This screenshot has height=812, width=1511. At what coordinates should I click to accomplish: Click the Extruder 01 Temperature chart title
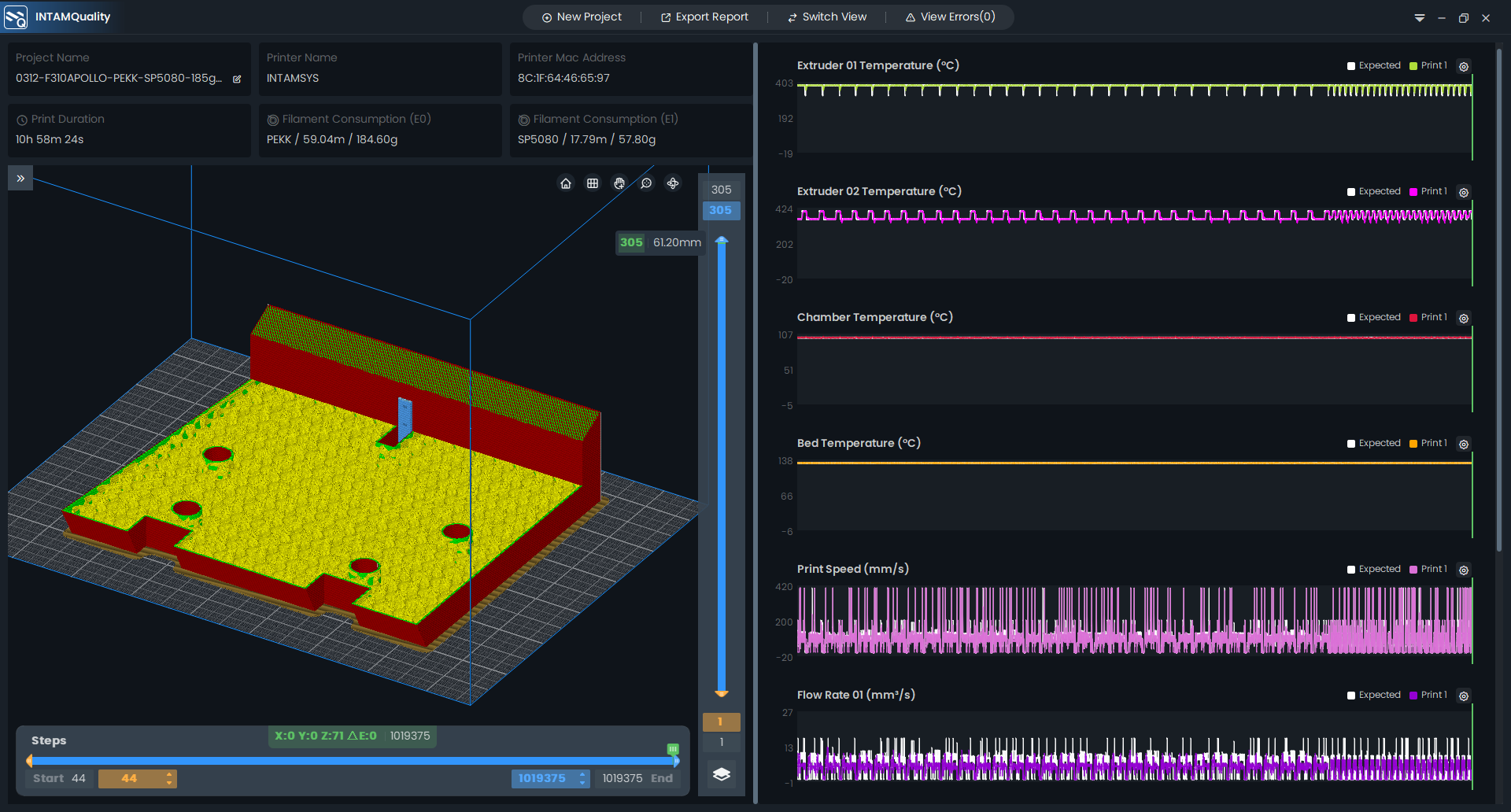point(878,65)
